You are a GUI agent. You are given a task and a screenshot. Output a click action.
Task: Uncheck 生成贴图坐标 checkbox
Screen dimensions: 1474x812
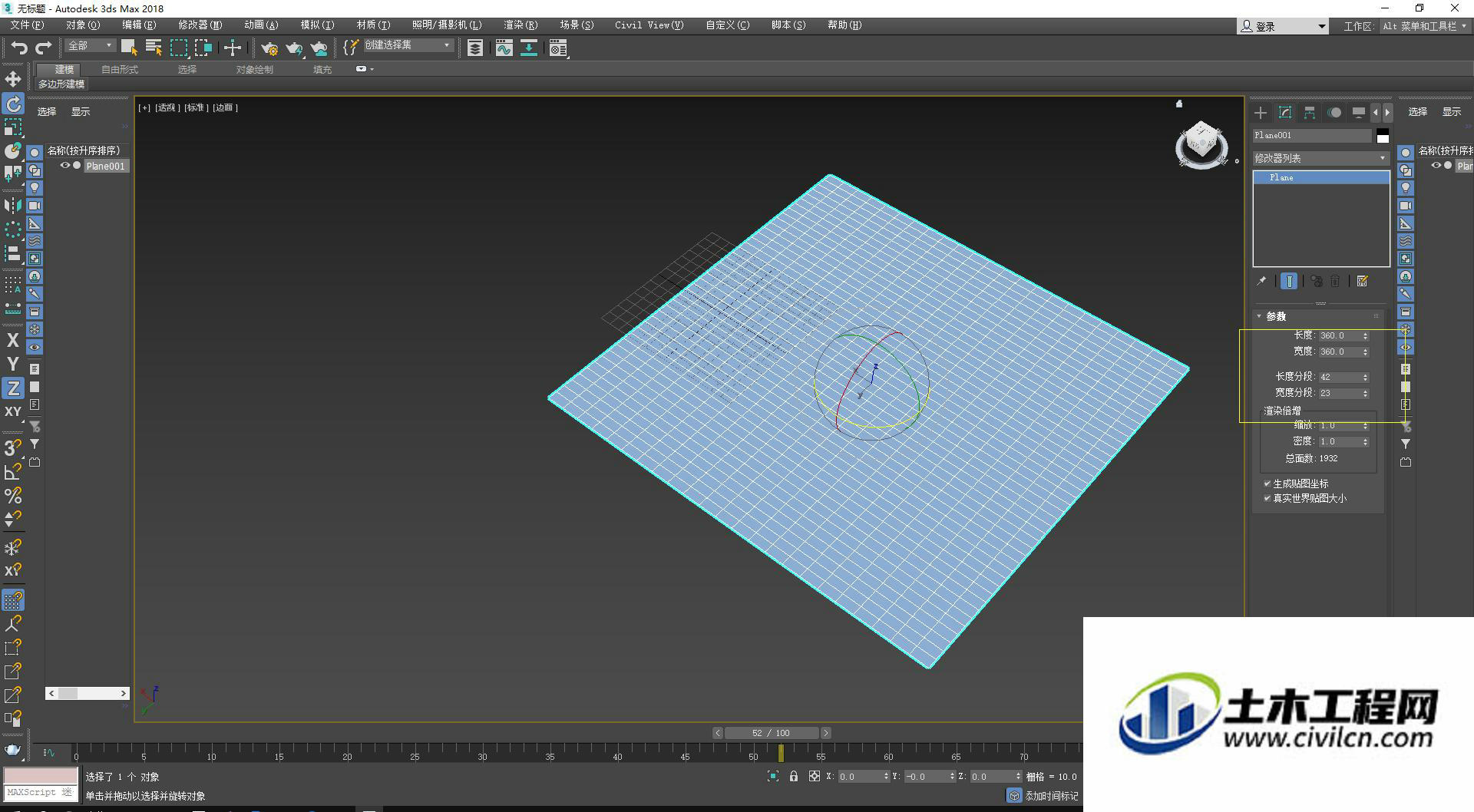1267,484
